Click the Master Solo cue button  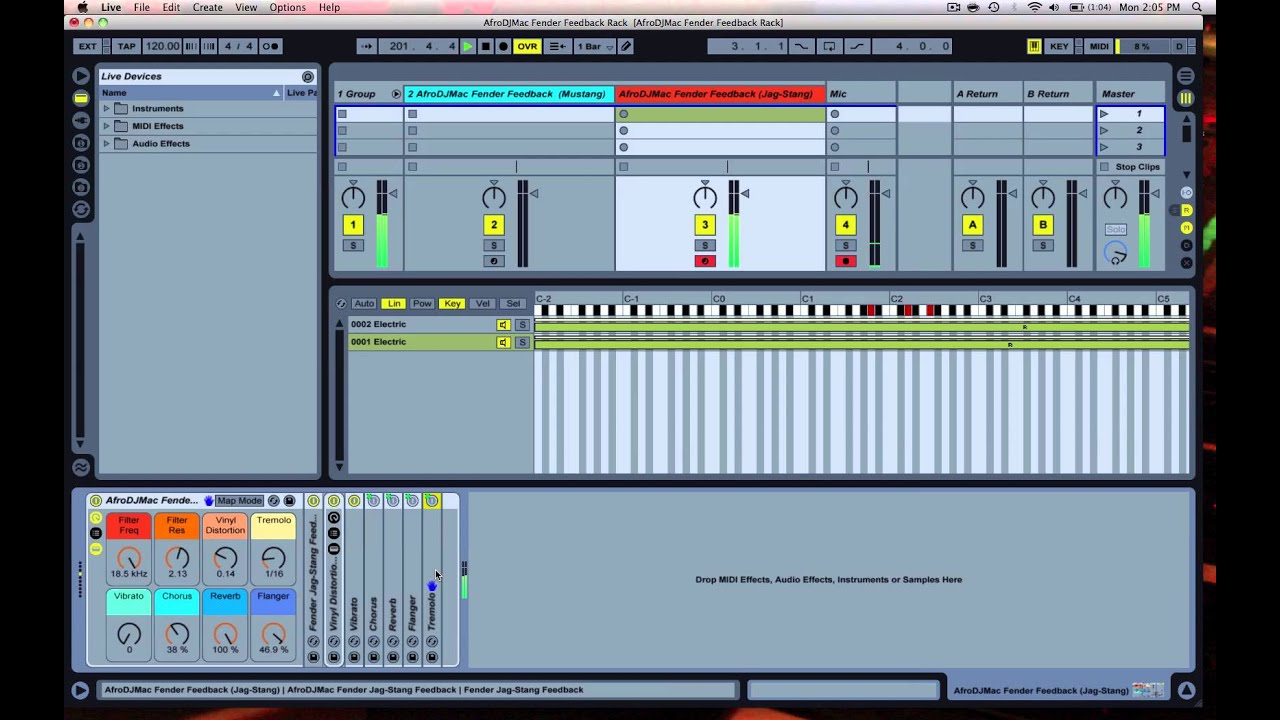tap(1116, 229)
